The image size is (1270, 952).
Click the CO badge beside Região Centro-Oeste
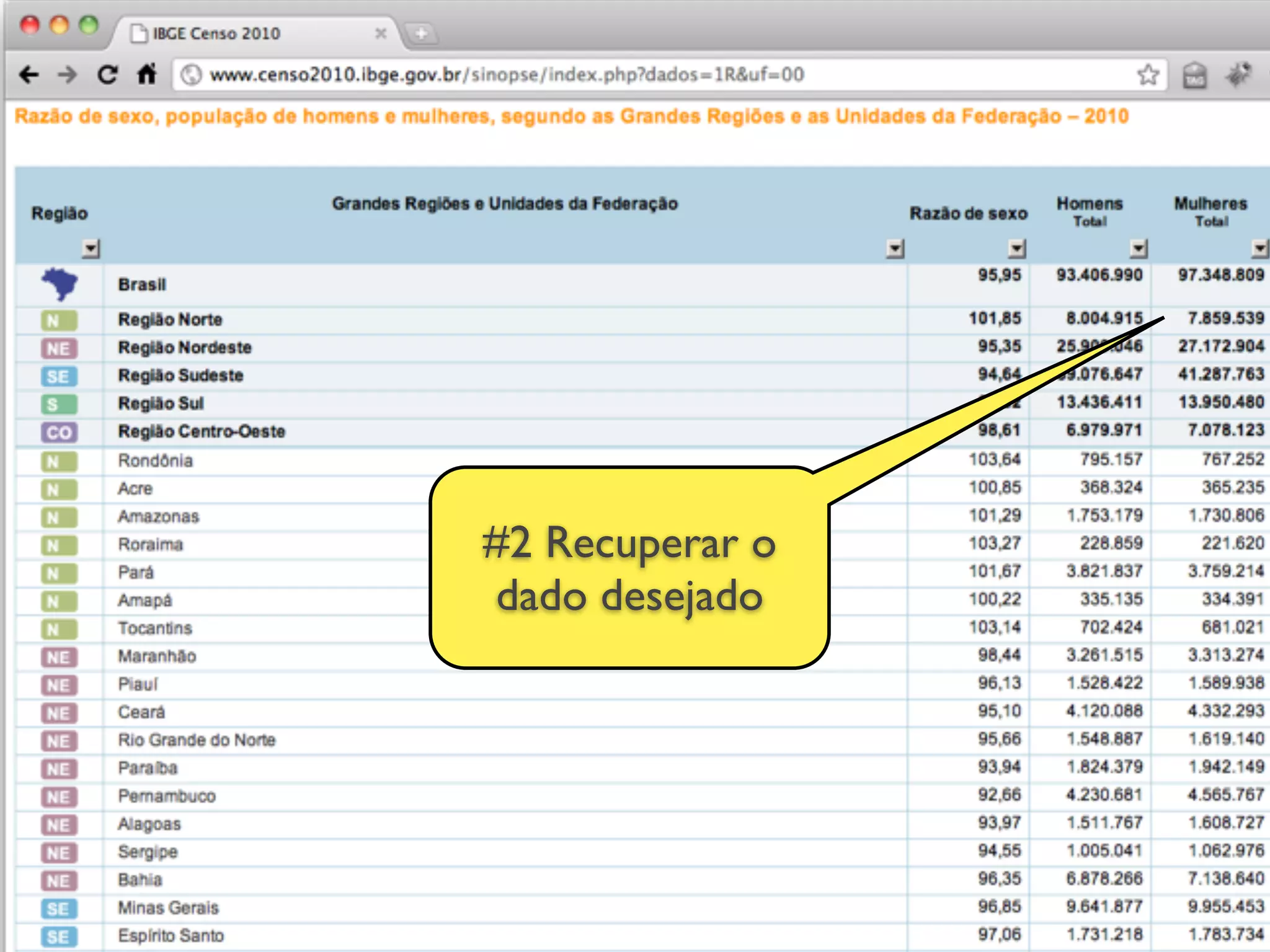[x=59, y=432]
